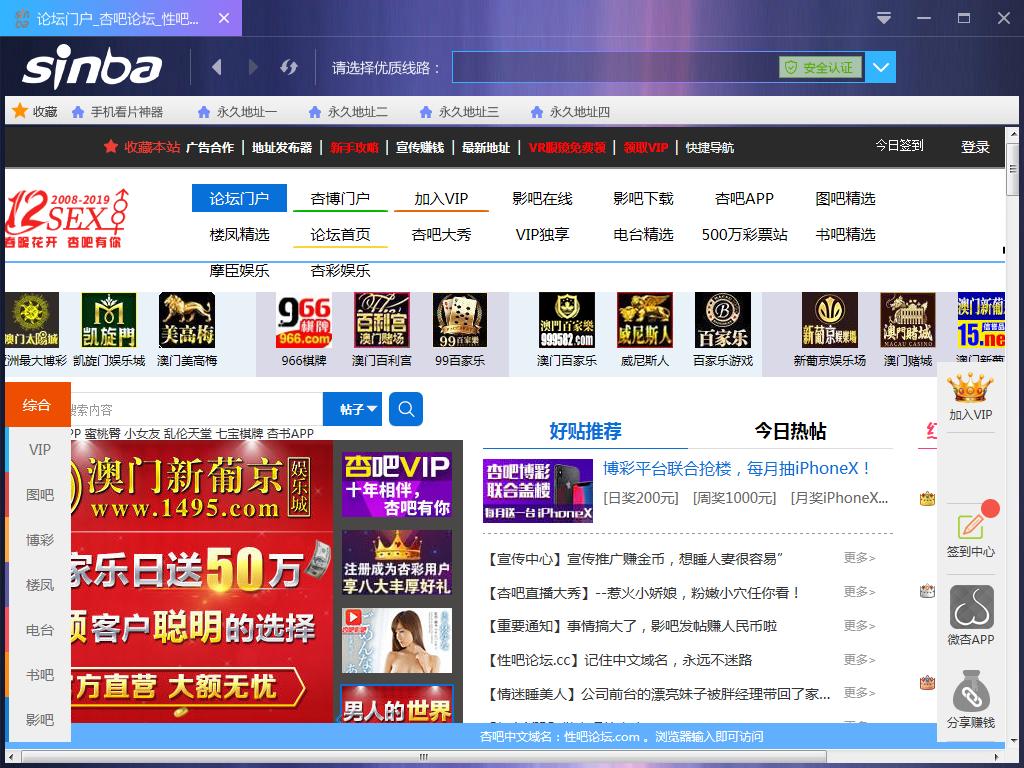The width and height of the screenshot is (1024, 768).
Task: Open the line selection dropdown arrow
Action: point(880,67)
